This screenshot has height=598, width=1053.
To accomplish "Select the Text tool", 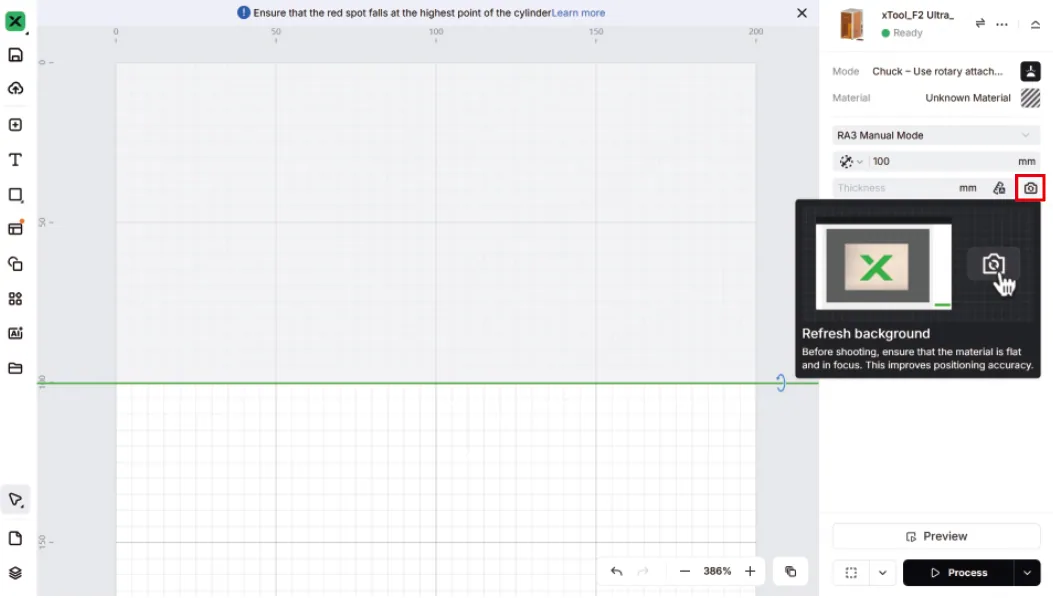I will coord(15,159).
